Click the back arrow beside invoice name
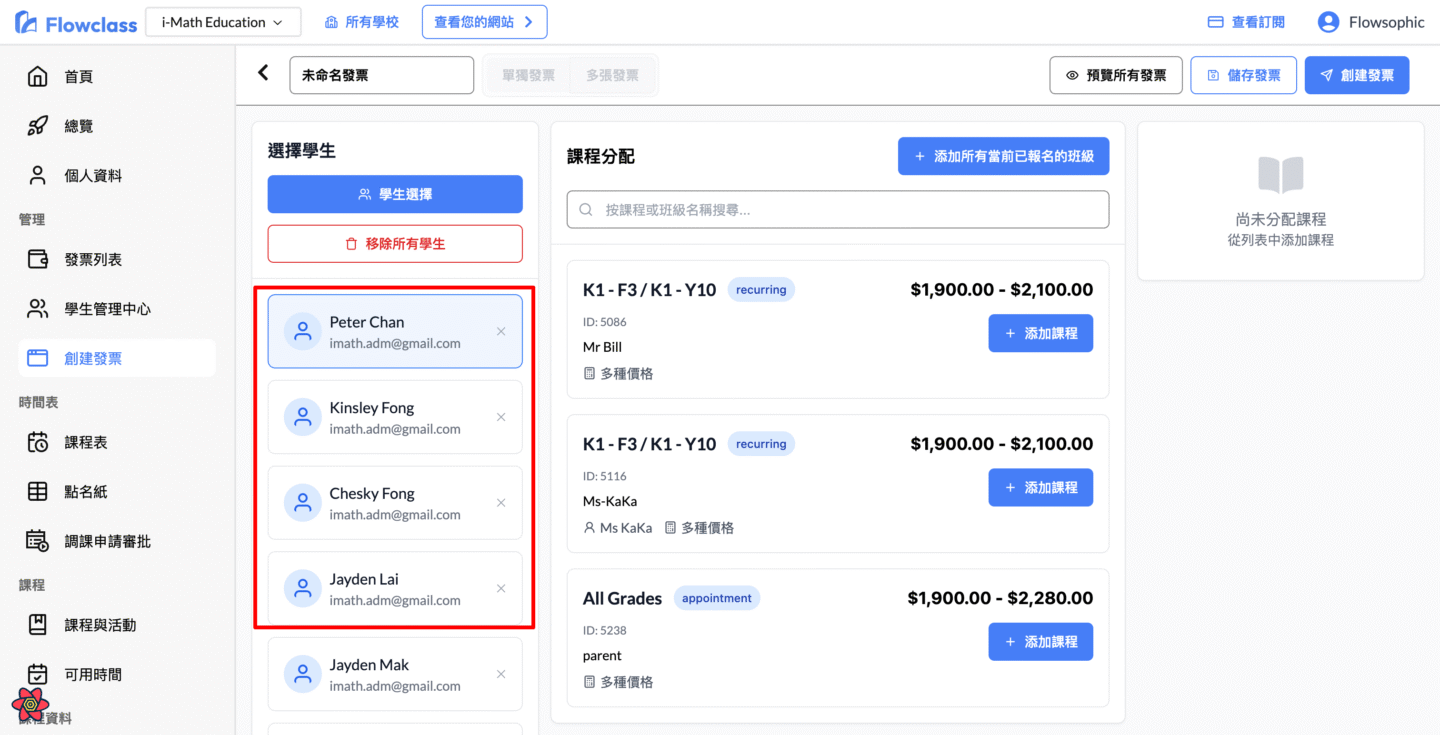This screenshot has width=1440, height=735. tap(263, 73)
